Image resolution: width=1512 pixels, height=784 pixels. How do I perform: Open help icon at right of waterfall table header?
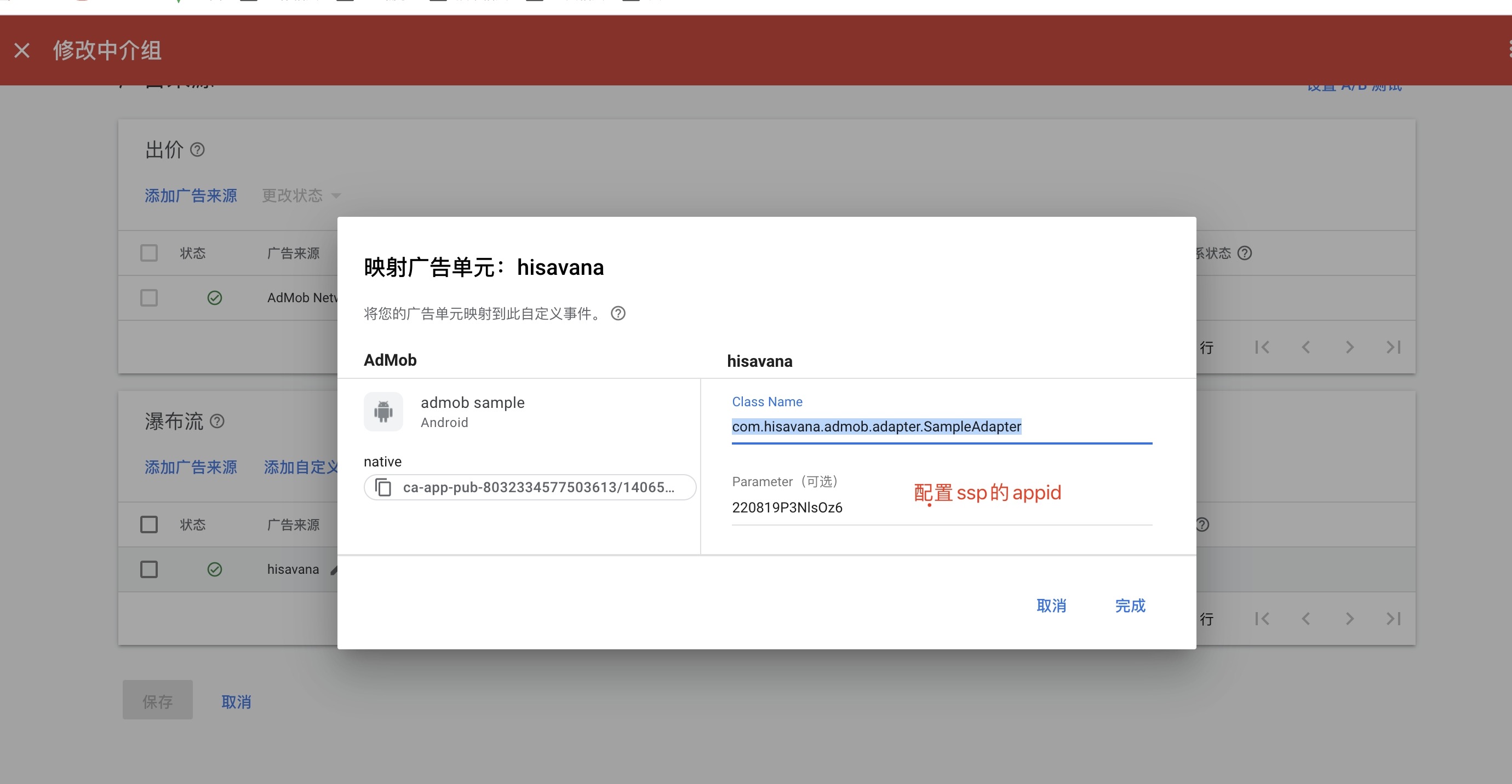click(1201, 524)
